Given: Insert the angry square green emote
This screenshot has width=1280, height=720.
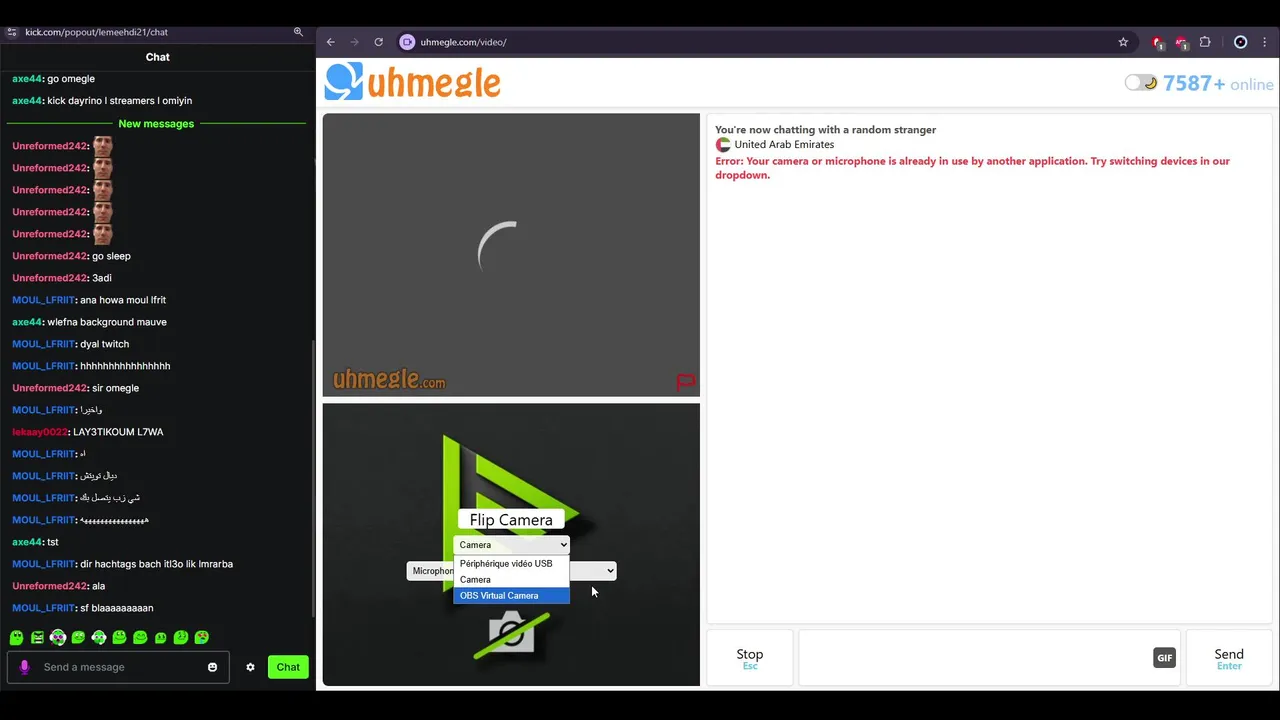Looking at the screenshot, I should point(37,637).
